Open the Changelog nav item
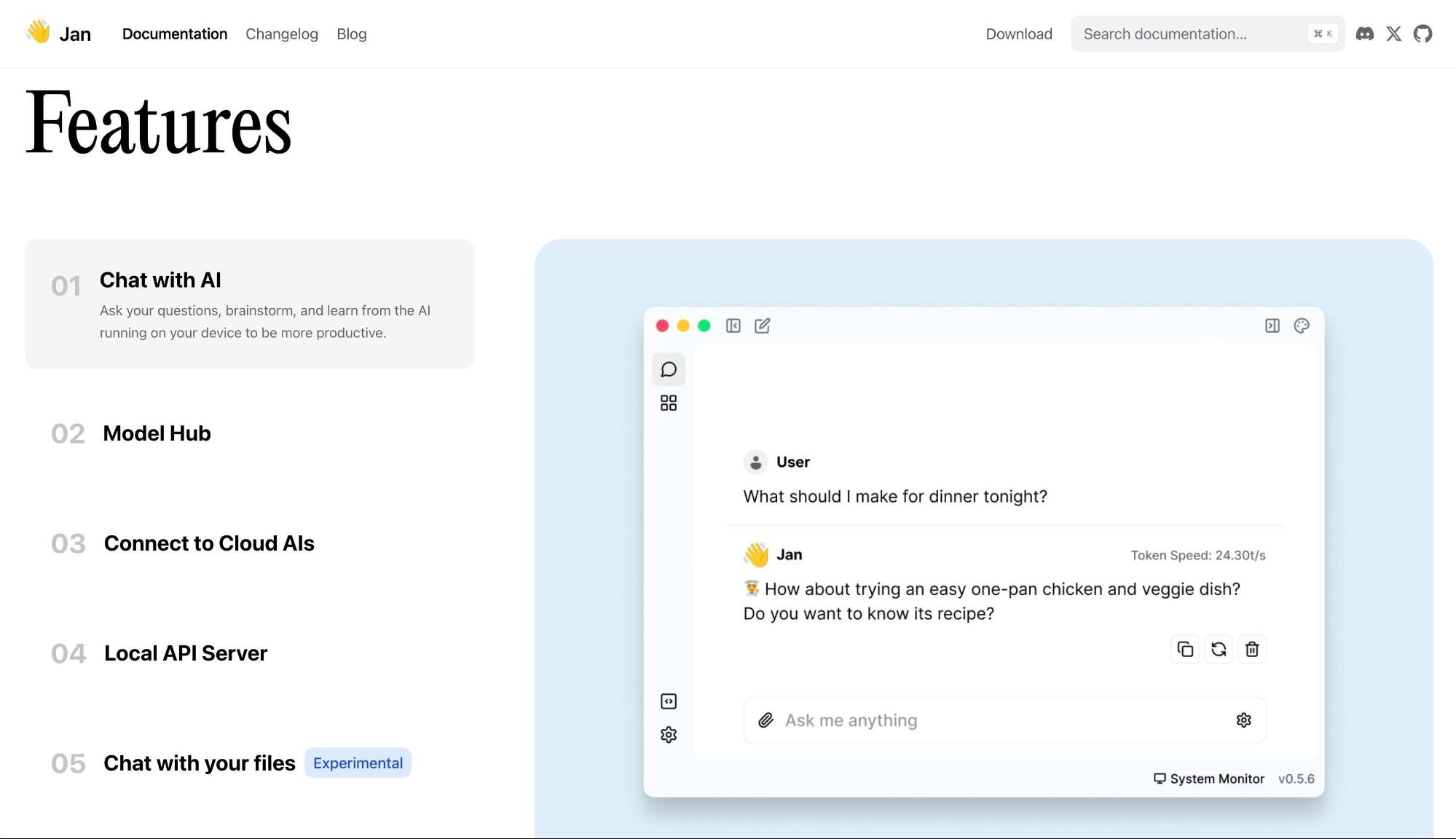 pos(281,34)
